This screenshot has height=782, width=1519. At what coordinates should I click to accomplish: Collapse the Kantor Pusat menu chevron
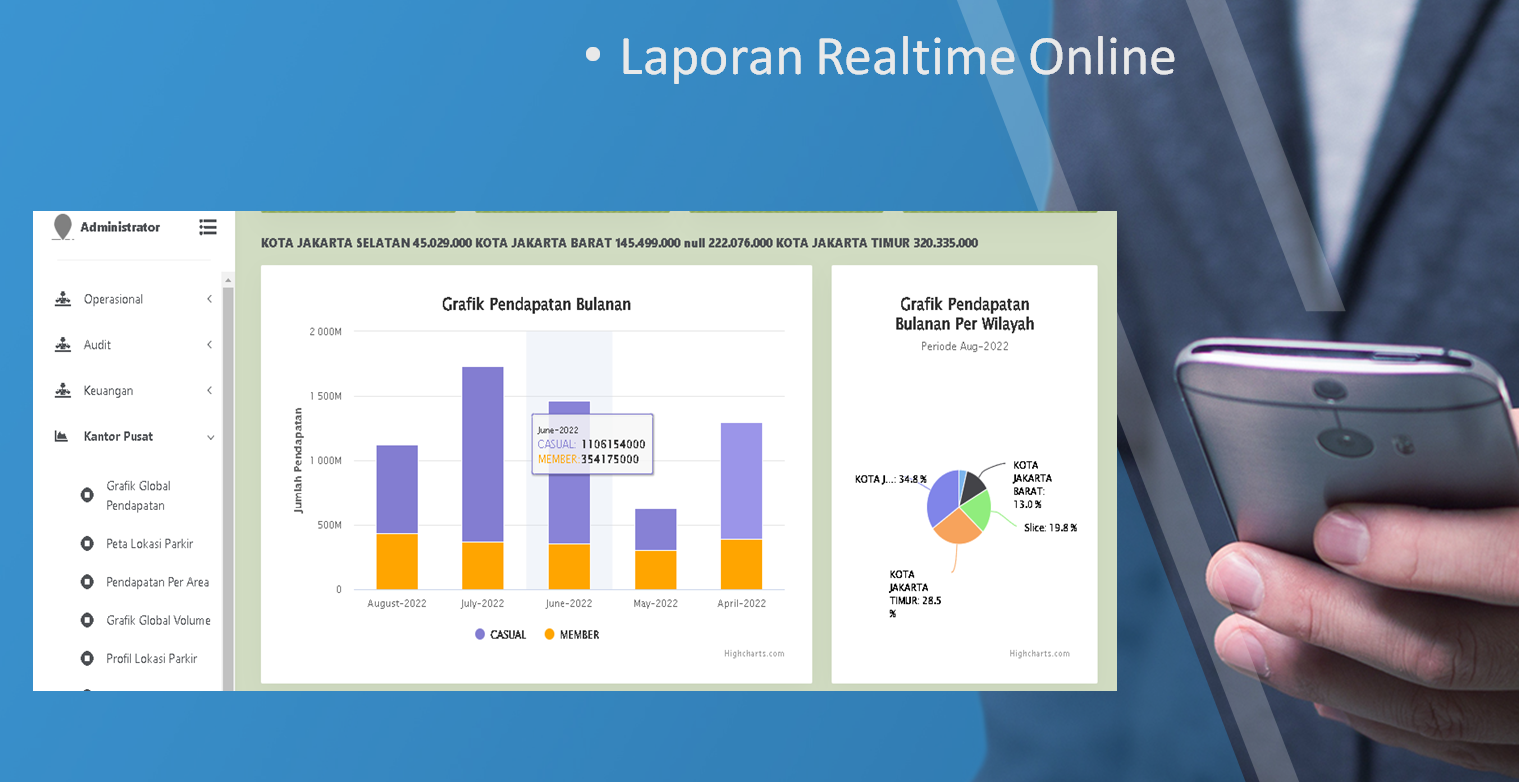(x=210, y=437)
